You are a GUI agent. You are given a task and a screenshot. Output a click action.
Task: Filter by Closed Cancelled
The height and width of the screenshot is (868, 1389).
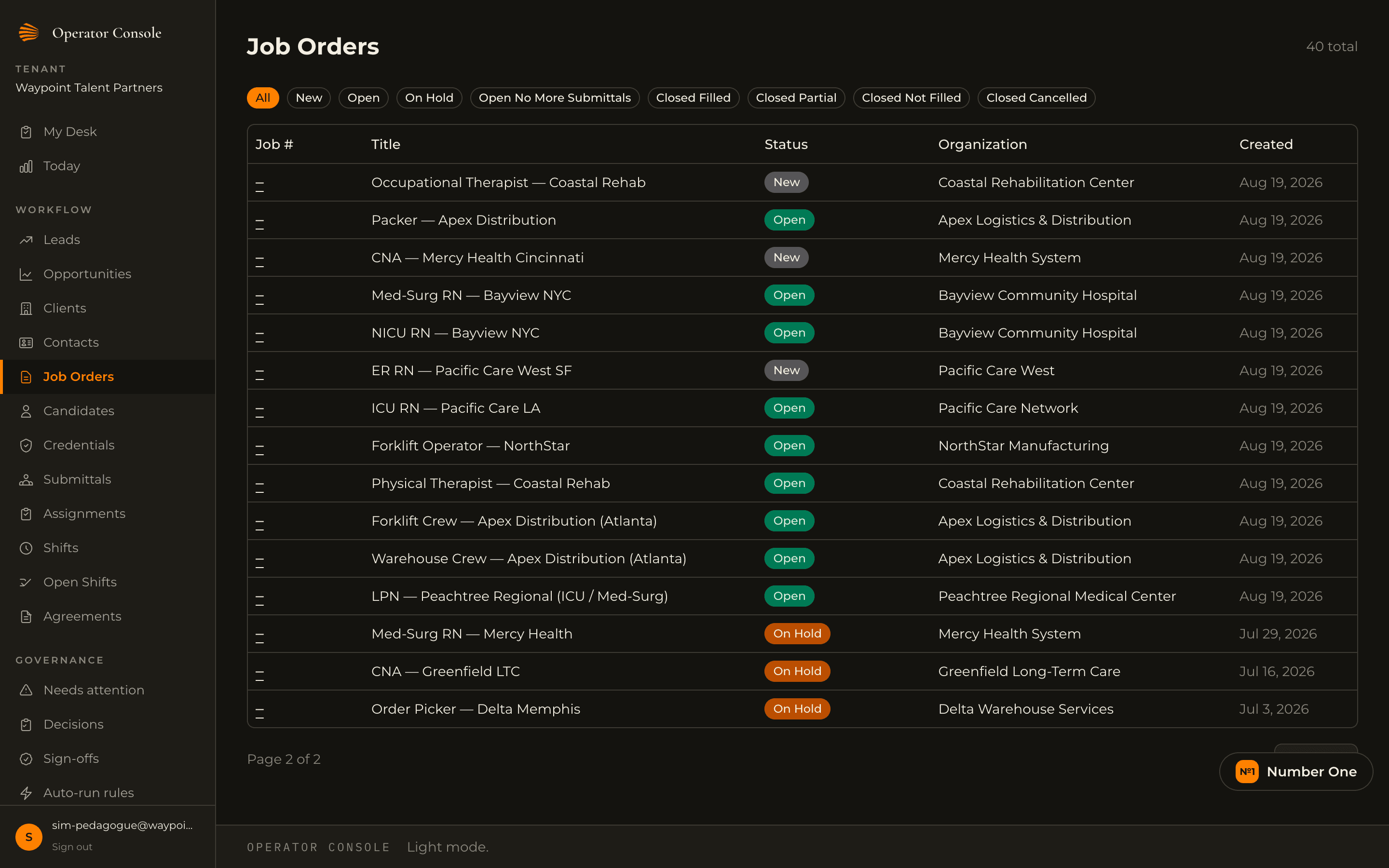coord(1036,97)
